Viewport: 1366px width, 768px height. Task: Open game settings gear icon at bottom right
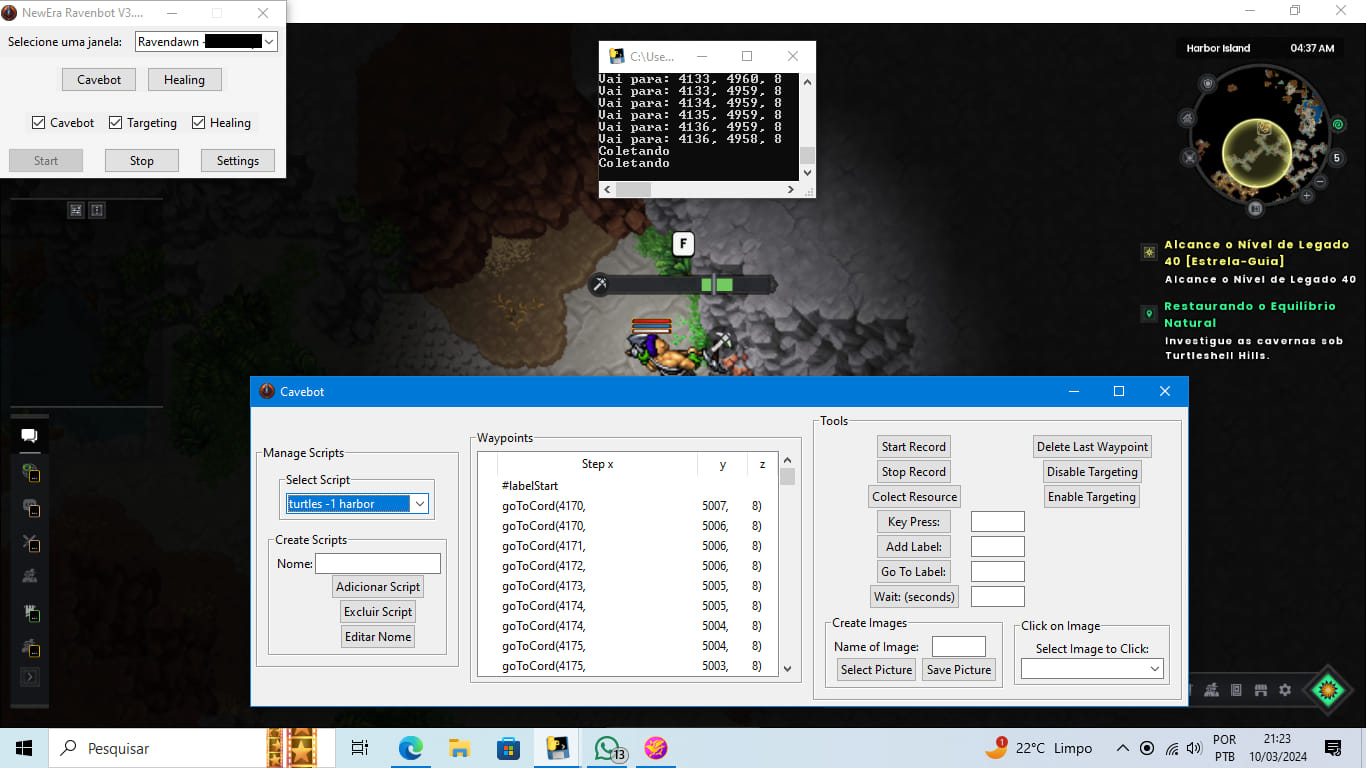1285,690
